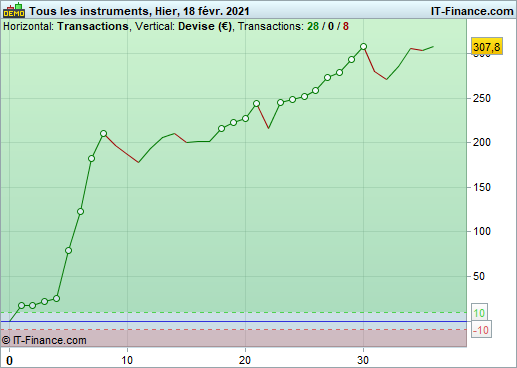The height and width of the screenshot is (368, 517).
Task: Click the blue zero baseline
Action: click(x=233, y=321)
